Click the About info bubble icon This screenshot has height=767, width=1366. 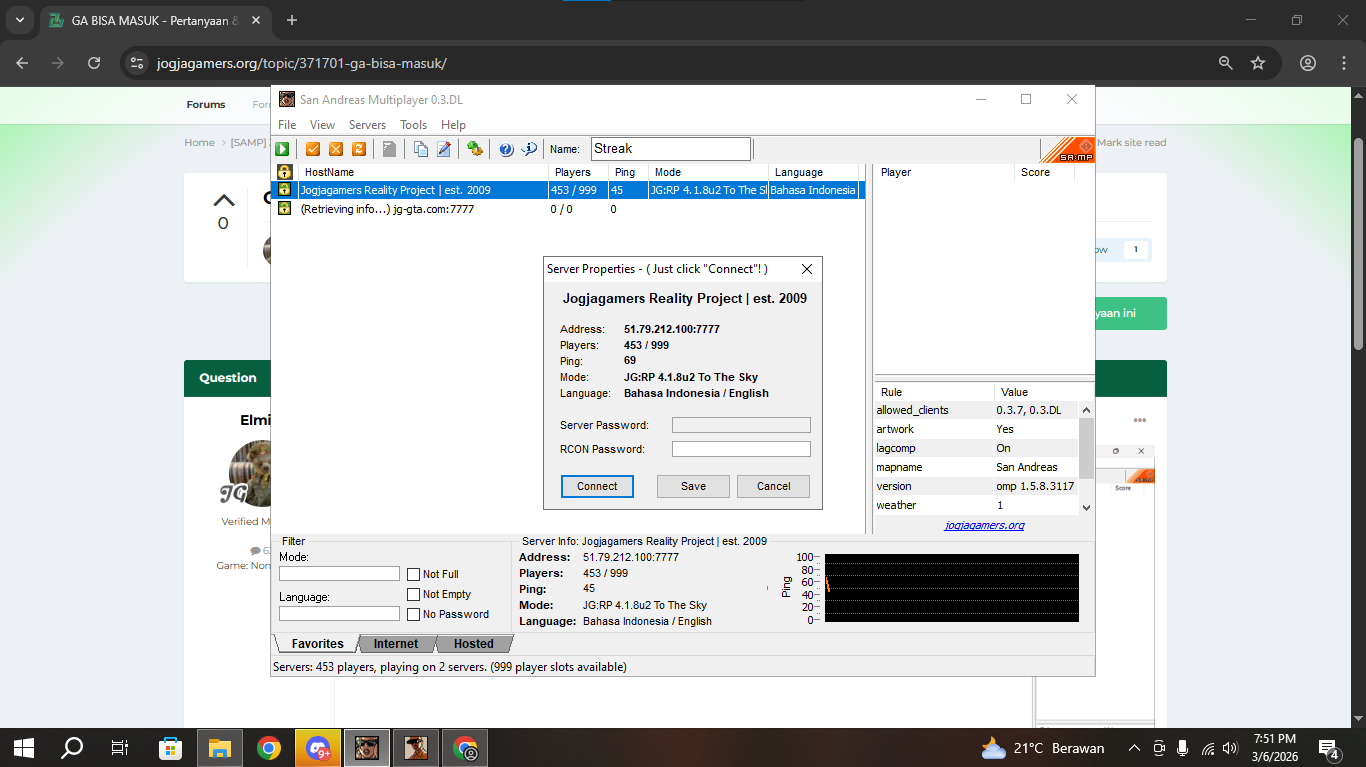coord(530,149)
